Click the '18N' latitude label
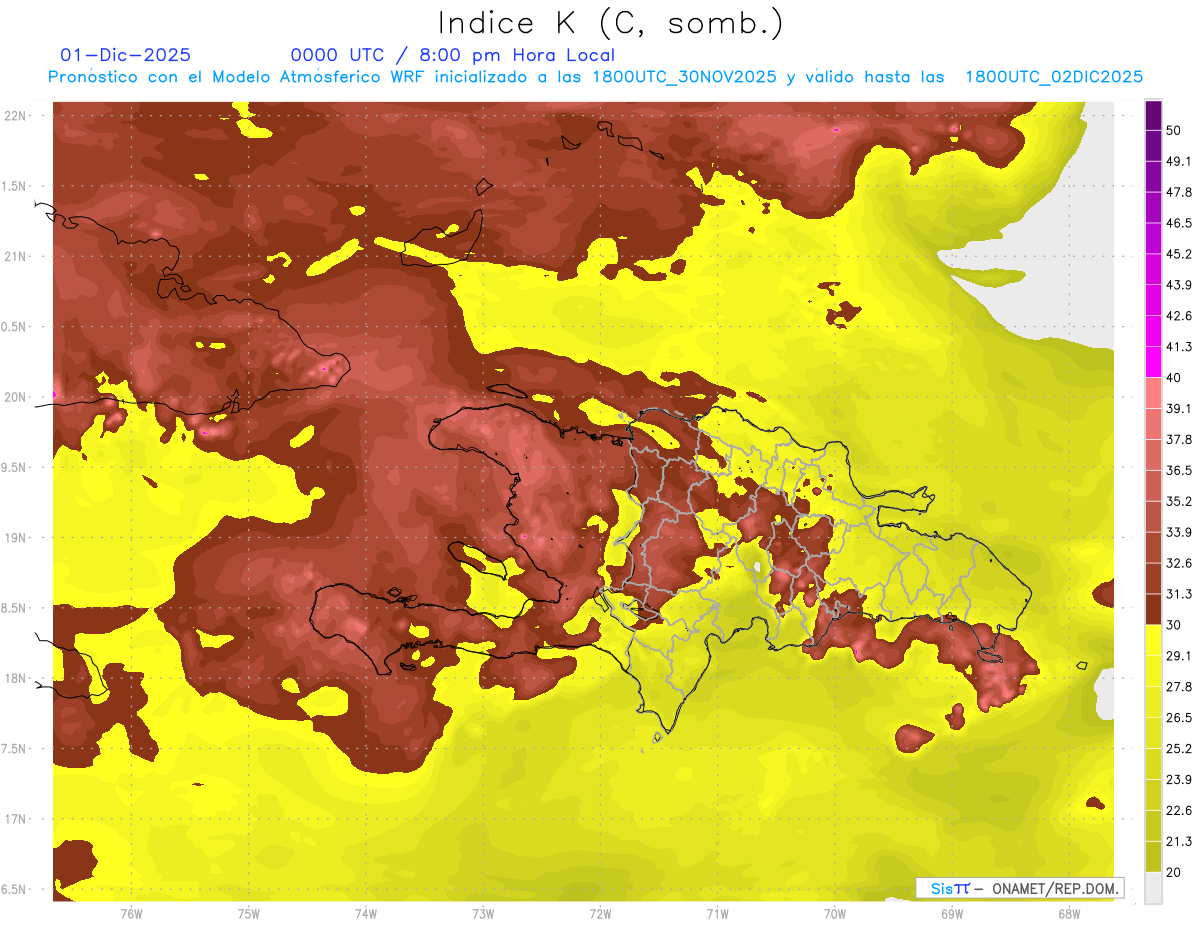The image size is (1200, 927). coord(16,678)
